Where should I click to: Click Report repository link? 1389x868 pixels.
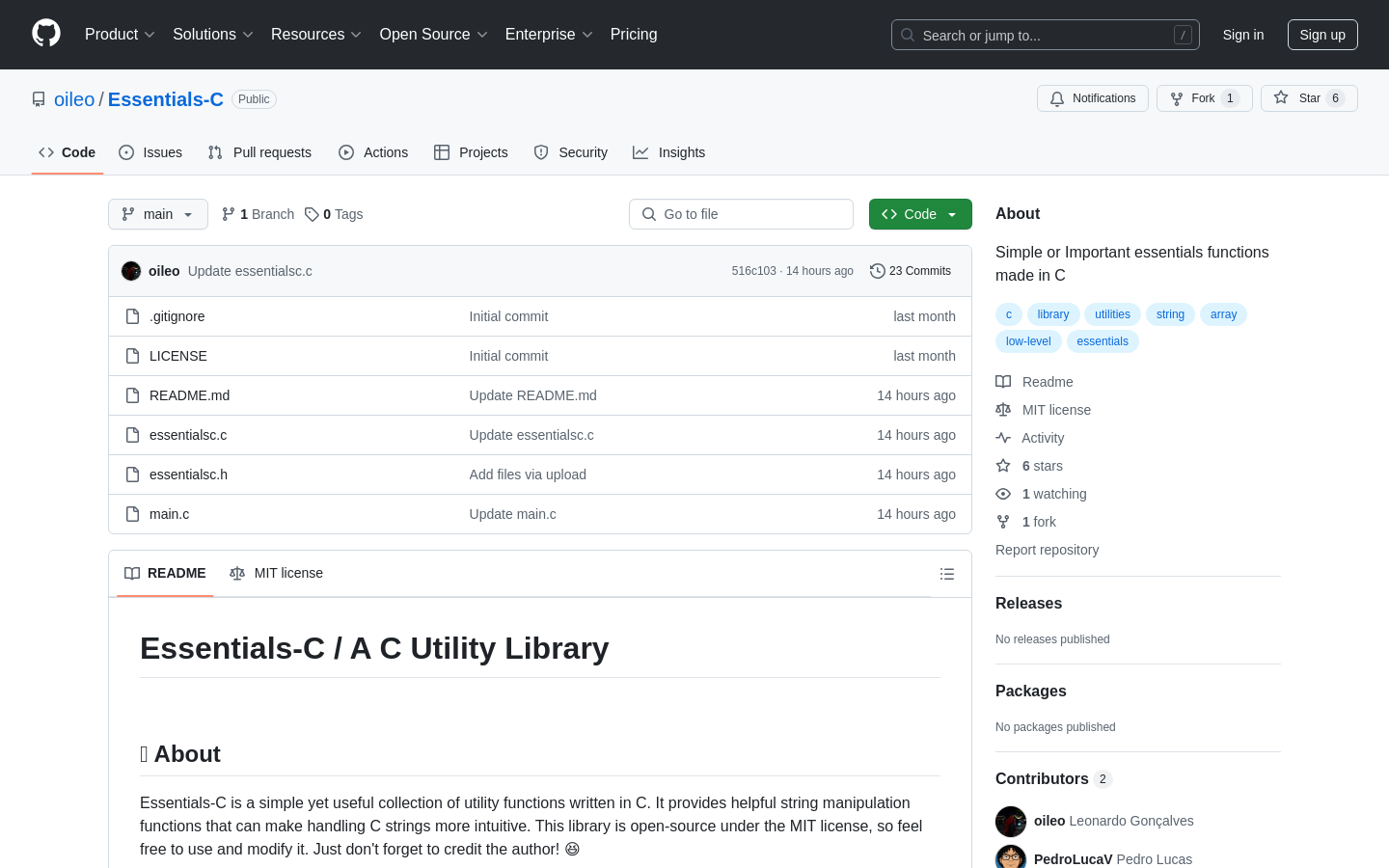tap(1047, 550)
